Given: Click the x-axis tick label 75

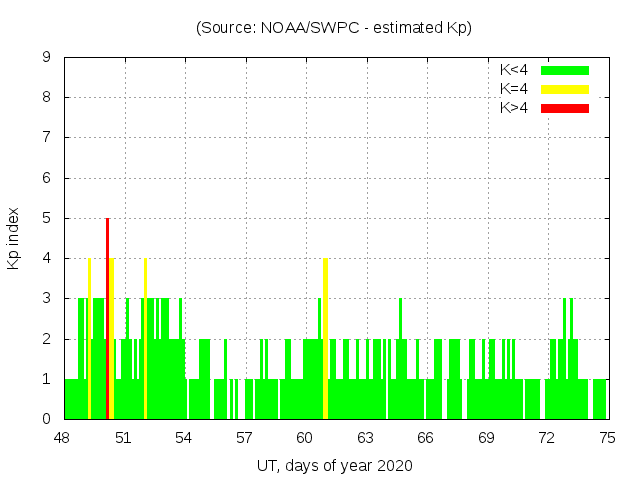Looking at the screenshot, I should click(x=607, y=438).
